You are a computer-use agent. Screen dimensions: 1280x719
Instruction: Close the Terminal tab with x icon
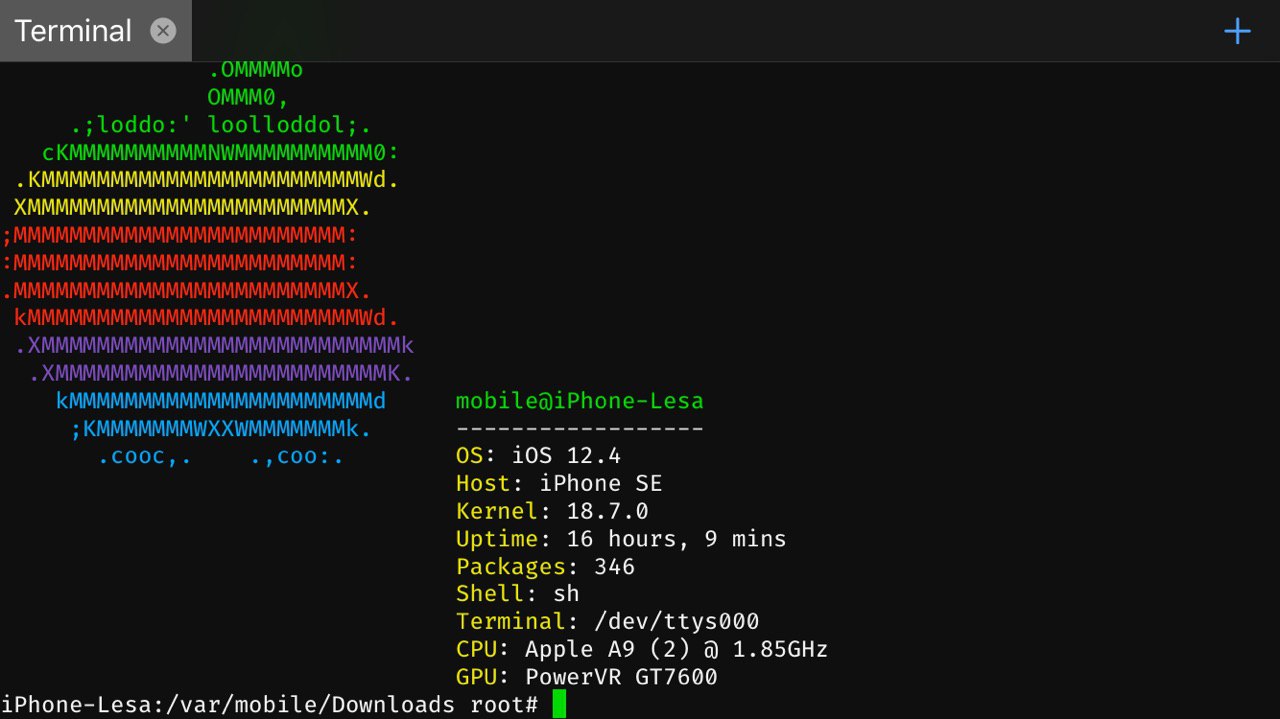point(163,31)
